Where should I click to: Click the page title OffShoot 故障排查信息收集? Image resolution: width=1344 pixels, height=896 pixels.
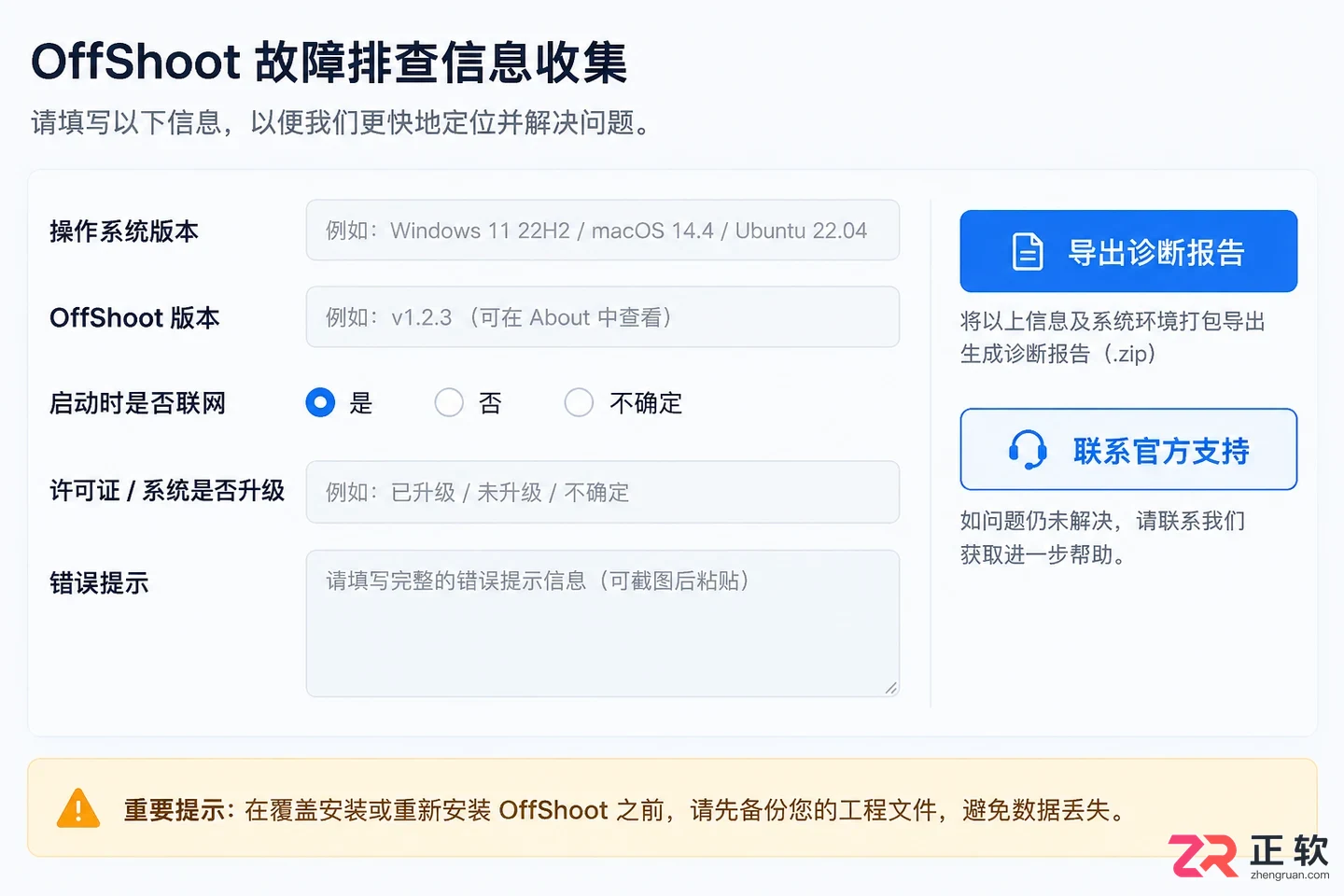[x=329, y=63]
